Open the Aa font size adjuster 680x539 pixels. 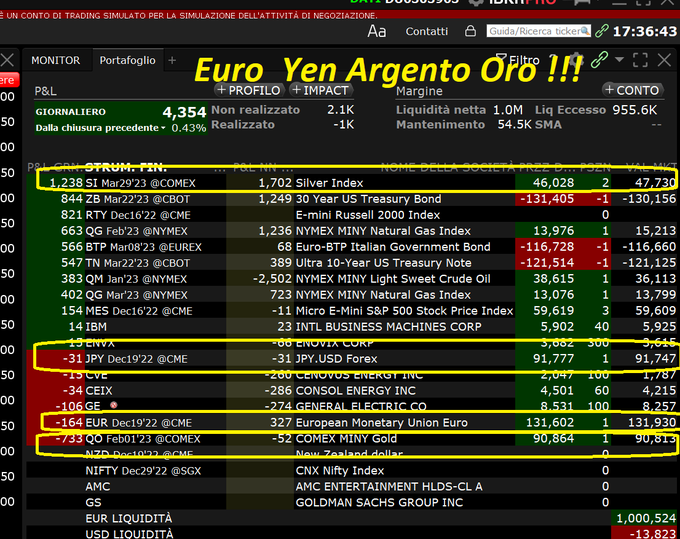click(x=376, y=31)
